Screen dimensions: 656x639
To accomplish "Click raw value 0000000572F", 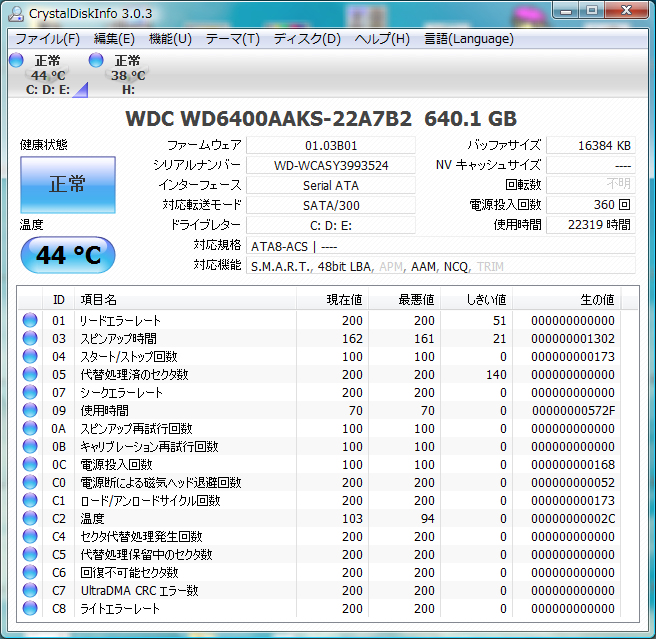I will tap(573, 410).
